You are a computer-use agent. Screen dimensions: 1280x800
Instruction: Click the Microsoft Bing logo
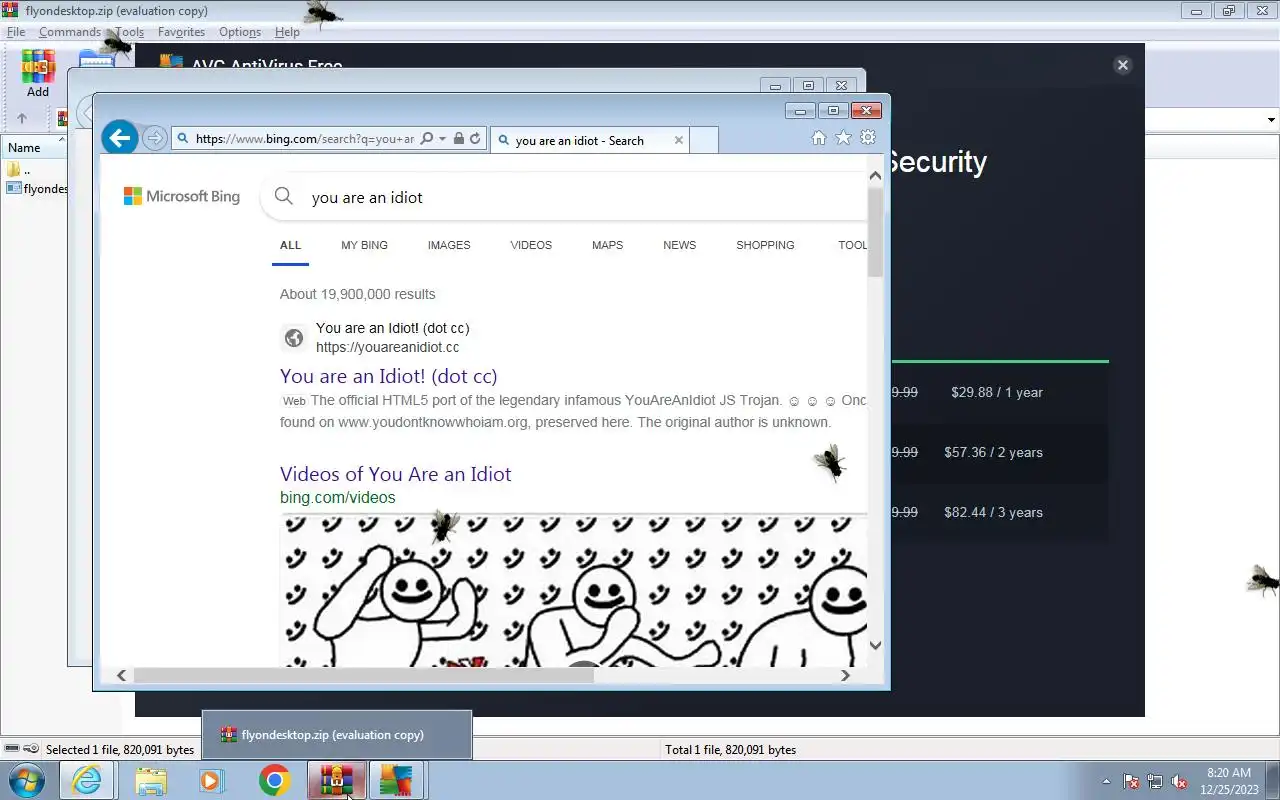(182, 197)
